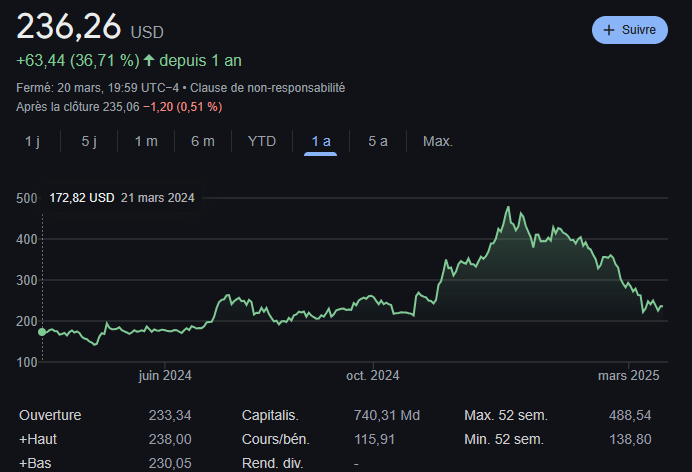
Task: Click the green starting dot on the chart
Action: tap(41, 331)
